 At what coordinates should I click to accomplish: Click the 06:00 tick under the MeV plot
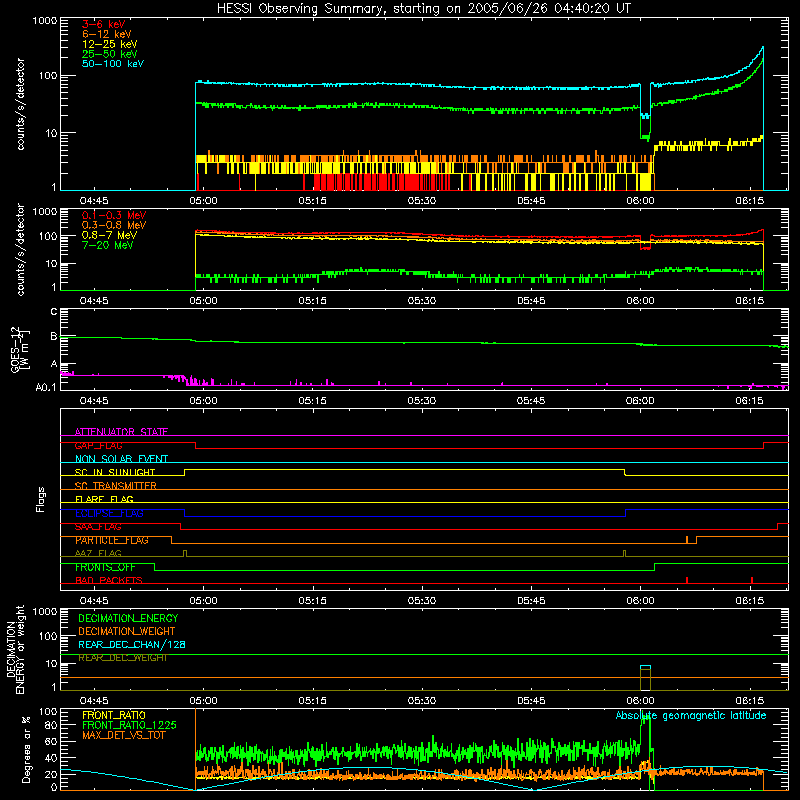click(640, 301)
